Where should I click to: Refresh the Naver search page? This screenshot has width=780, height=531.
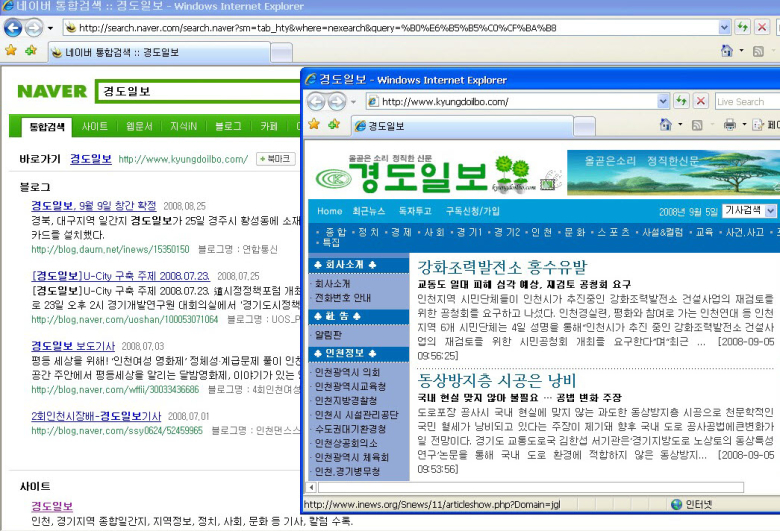(x=743, y=27)
